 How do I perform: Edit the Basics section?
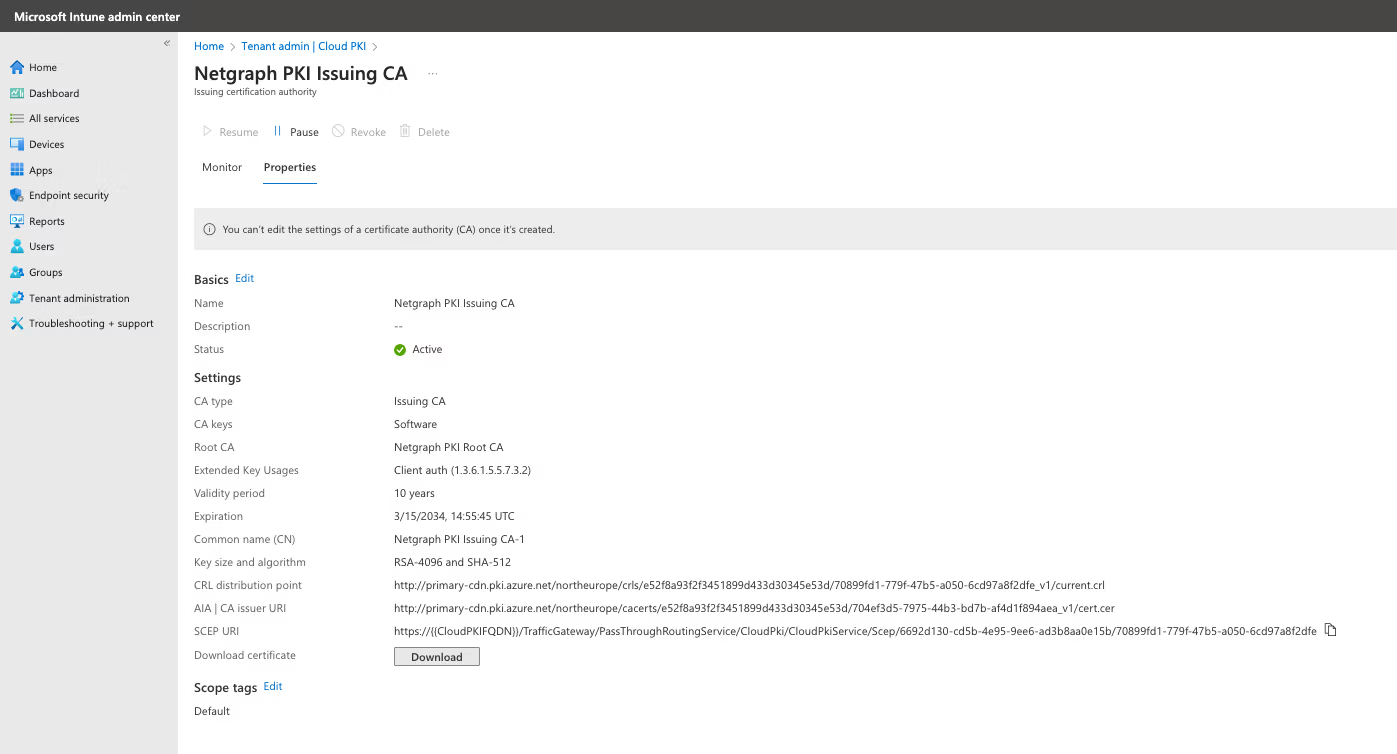point(244,278)
